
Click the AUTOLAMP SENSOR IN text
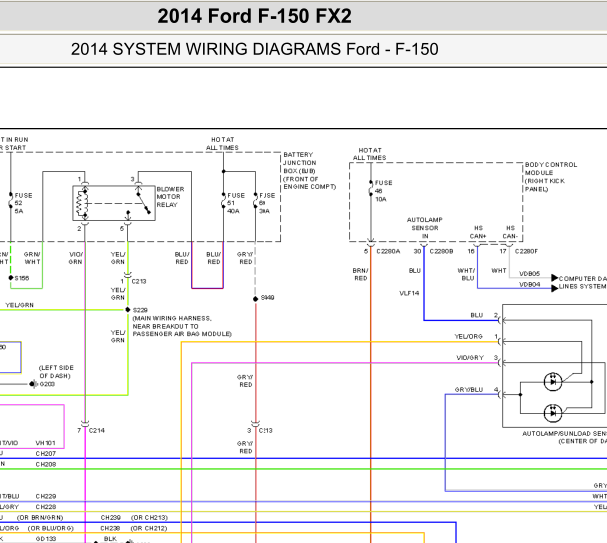pyautogui.click(x=425, y=228)
